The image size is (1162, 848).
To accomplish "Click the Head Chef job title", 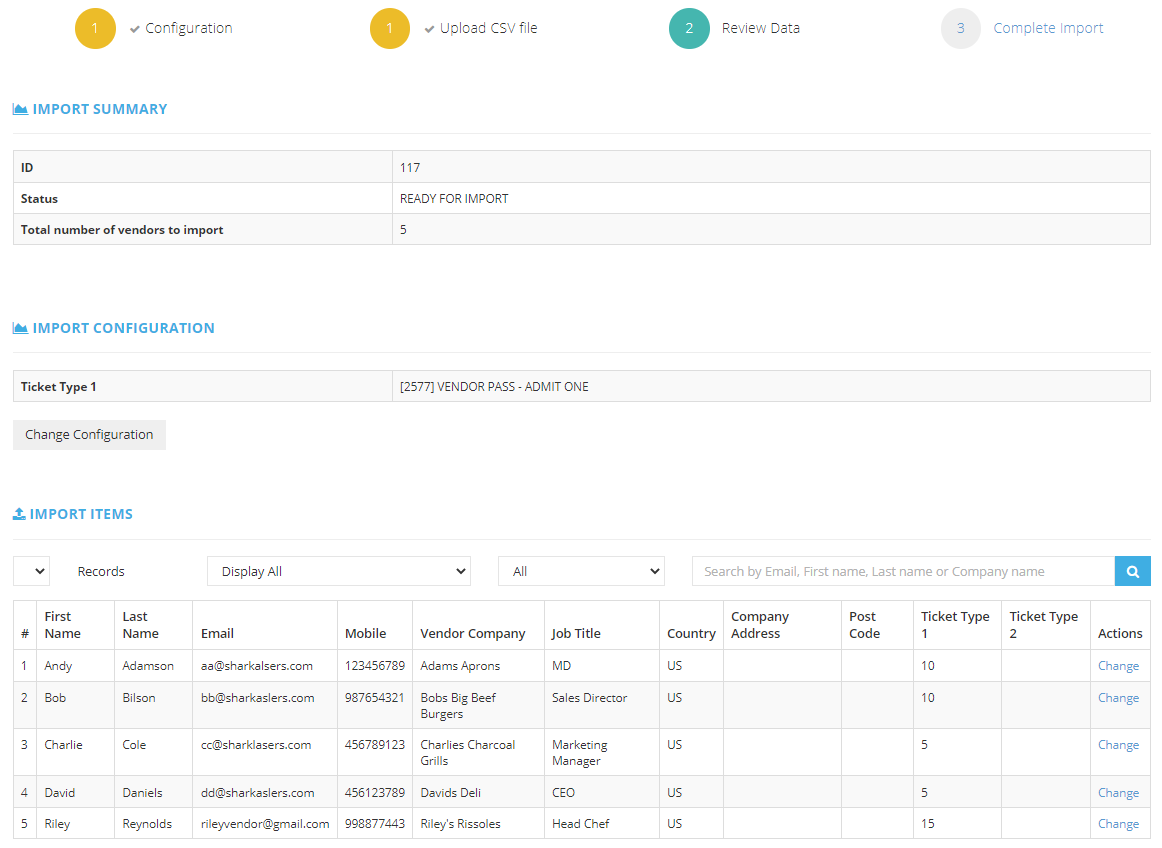I will click(x=580, y=824).
